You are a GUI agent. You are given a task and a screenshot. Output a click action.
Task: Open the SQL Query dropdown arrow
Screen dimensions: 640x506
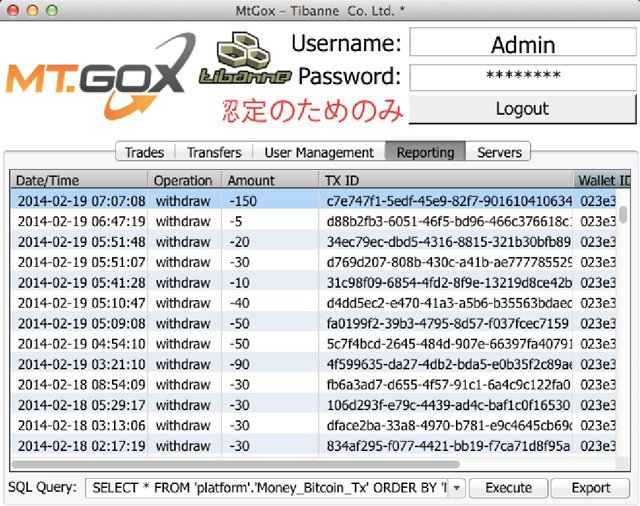[x=457, y=488]
